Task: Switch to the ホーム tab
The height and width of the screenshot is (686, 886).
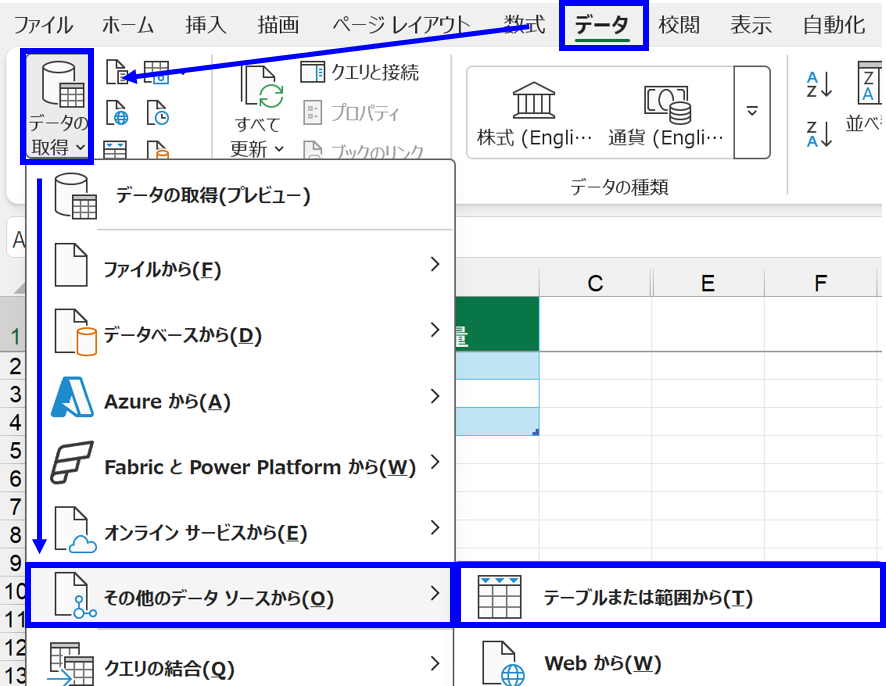Action: pos(128,25)
